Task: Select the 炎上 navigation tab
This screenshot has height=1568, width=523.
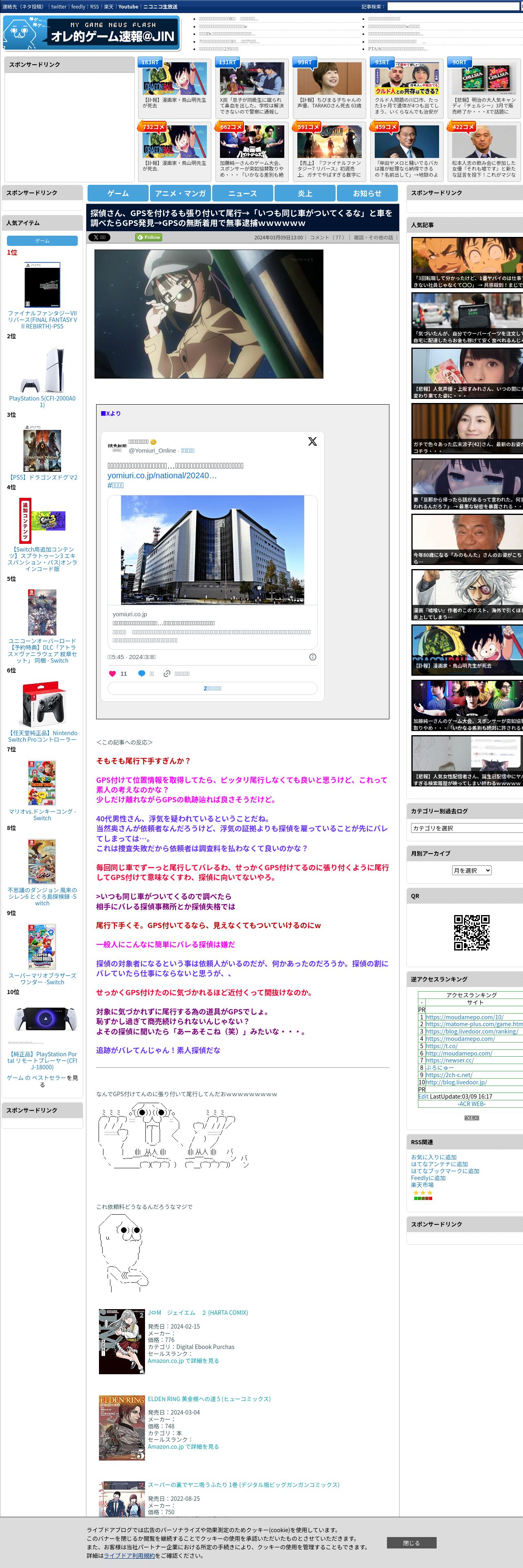Action: (x=305, y=193)
